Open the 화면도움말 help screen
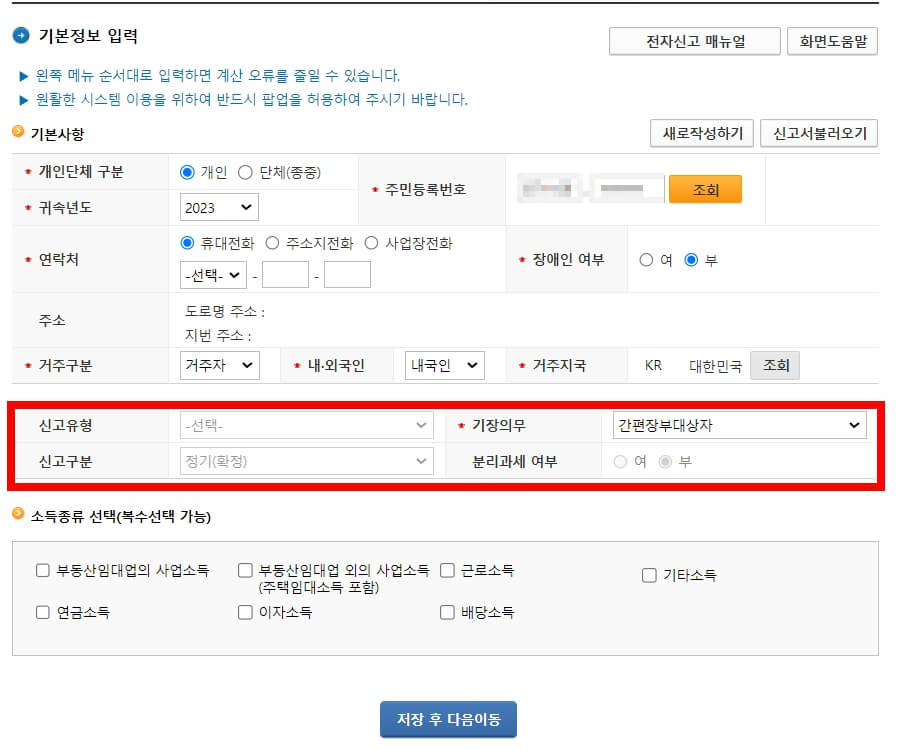Viewport: 924px width, 750px height. [x=832, y=42]
